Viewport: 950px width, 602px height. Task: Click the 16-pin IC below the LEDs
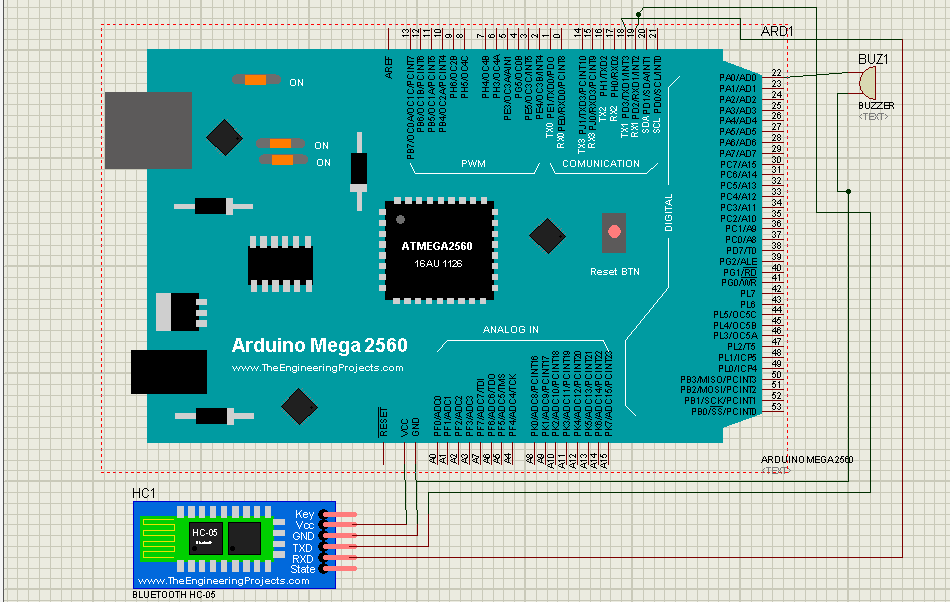point(280,262)
